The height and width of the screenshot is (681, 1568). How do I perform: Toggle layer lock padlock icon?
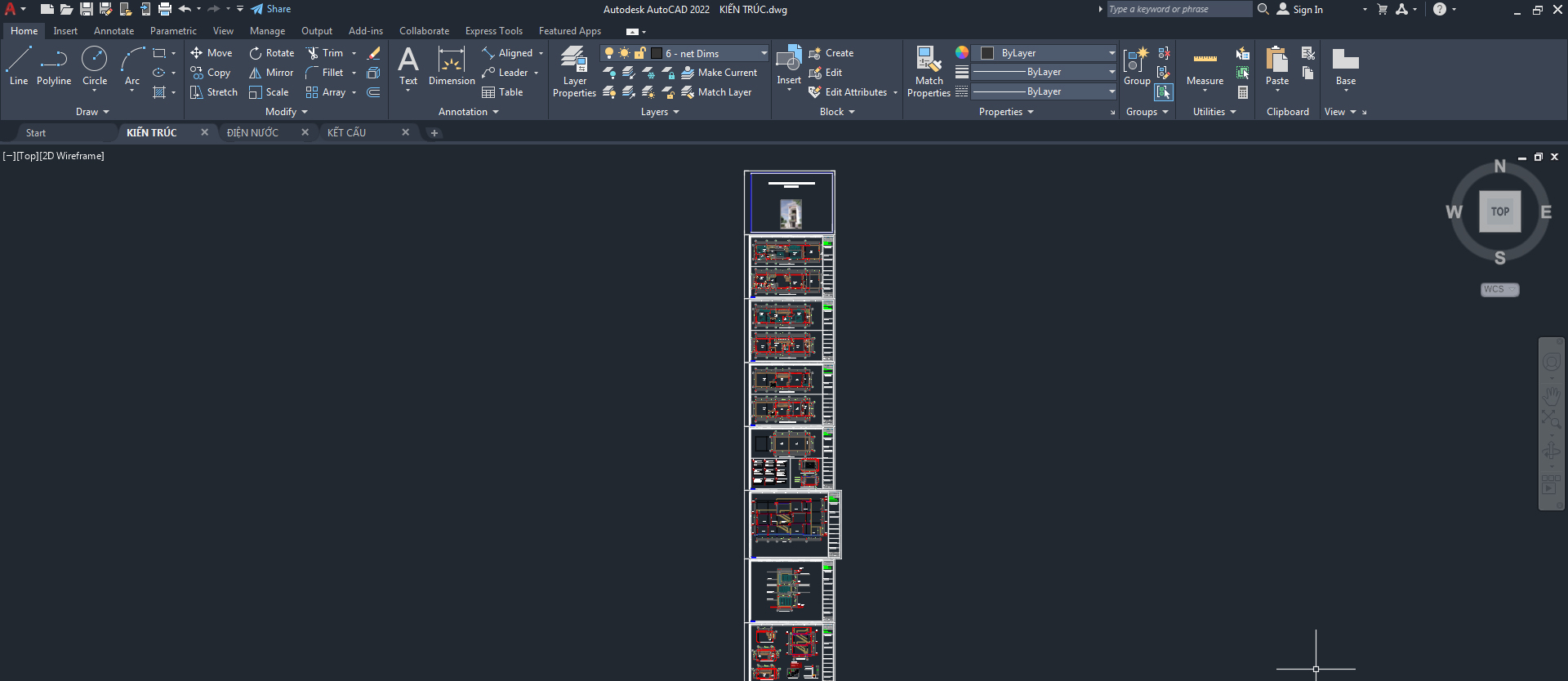[x=640, y=53]
